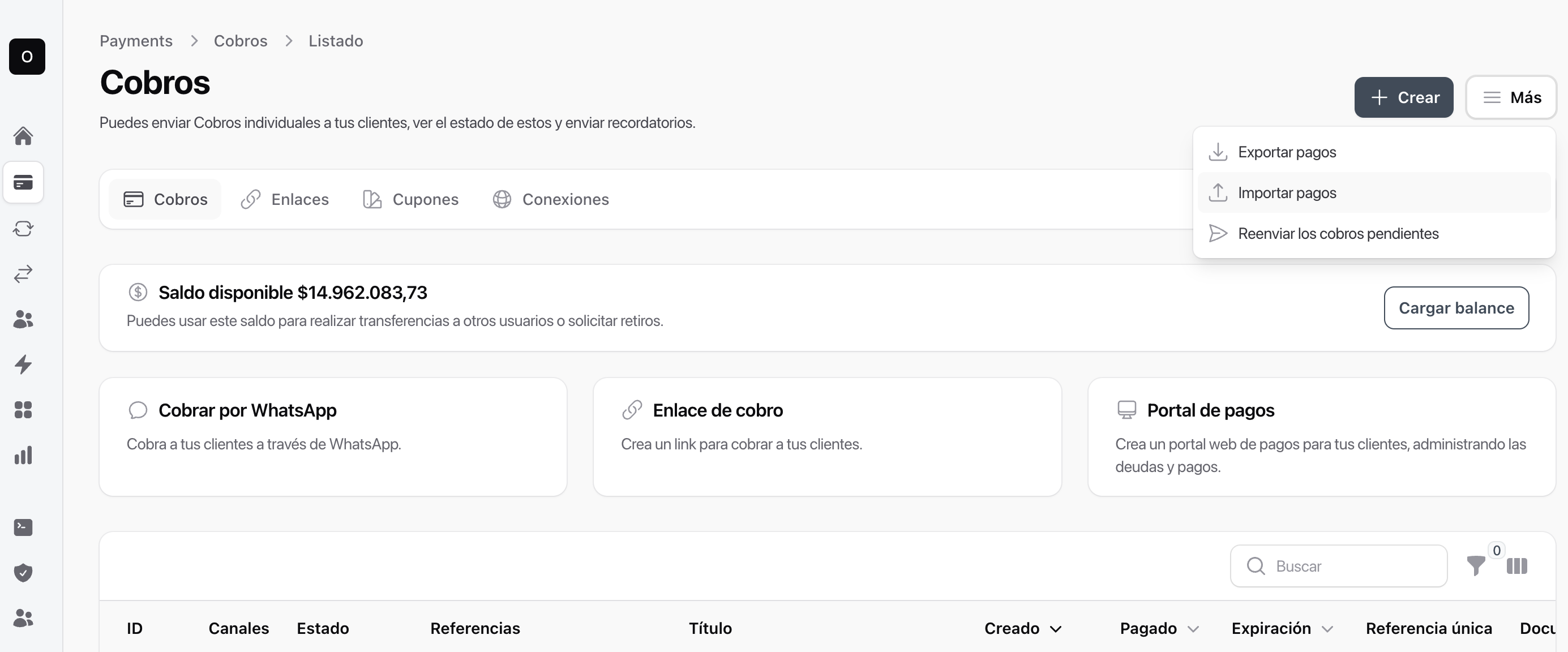Open the developer terminal icon
Viewport: 1568px width, 652px height.
tap(23, 527)
